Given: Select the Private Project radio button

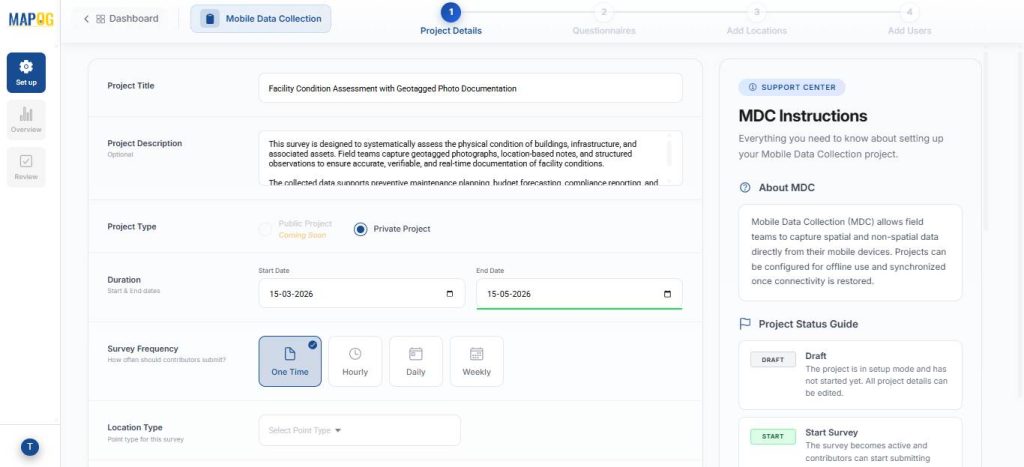Looking at the screenshot, I should pyautogui.click(x=360, y=229).
